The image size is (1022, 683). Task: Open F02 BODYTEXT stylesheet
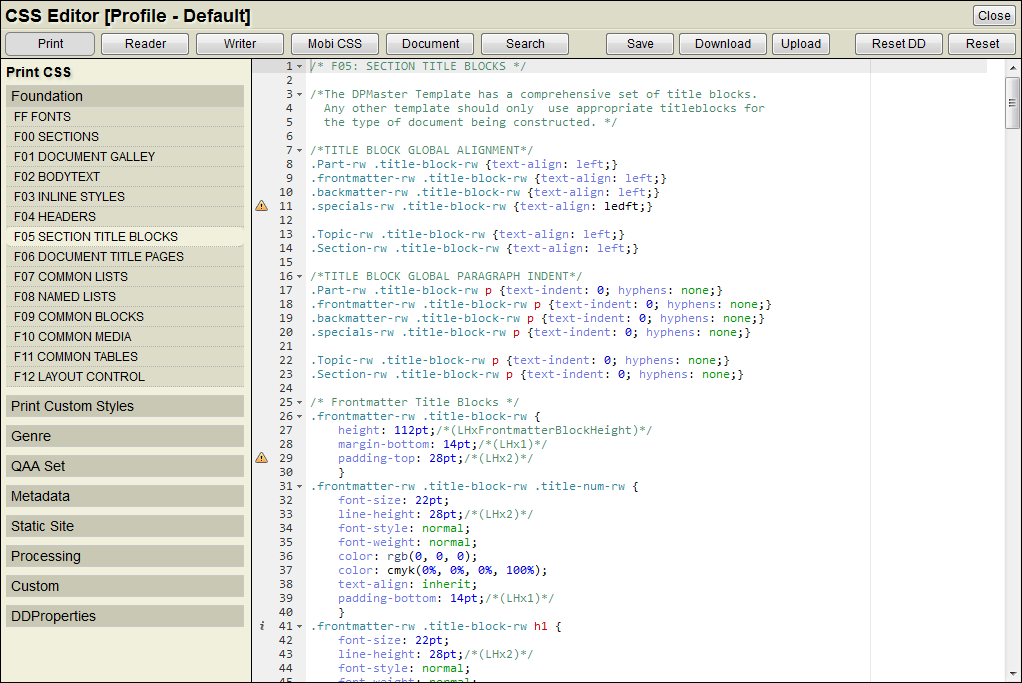pyautogui.click(x=125, y=177)
